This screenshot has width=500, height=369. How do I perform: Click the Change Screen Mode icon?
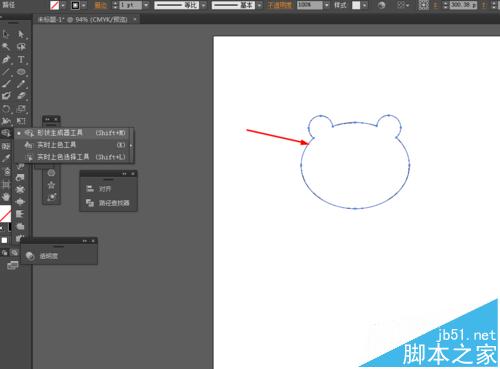point(12,266)
